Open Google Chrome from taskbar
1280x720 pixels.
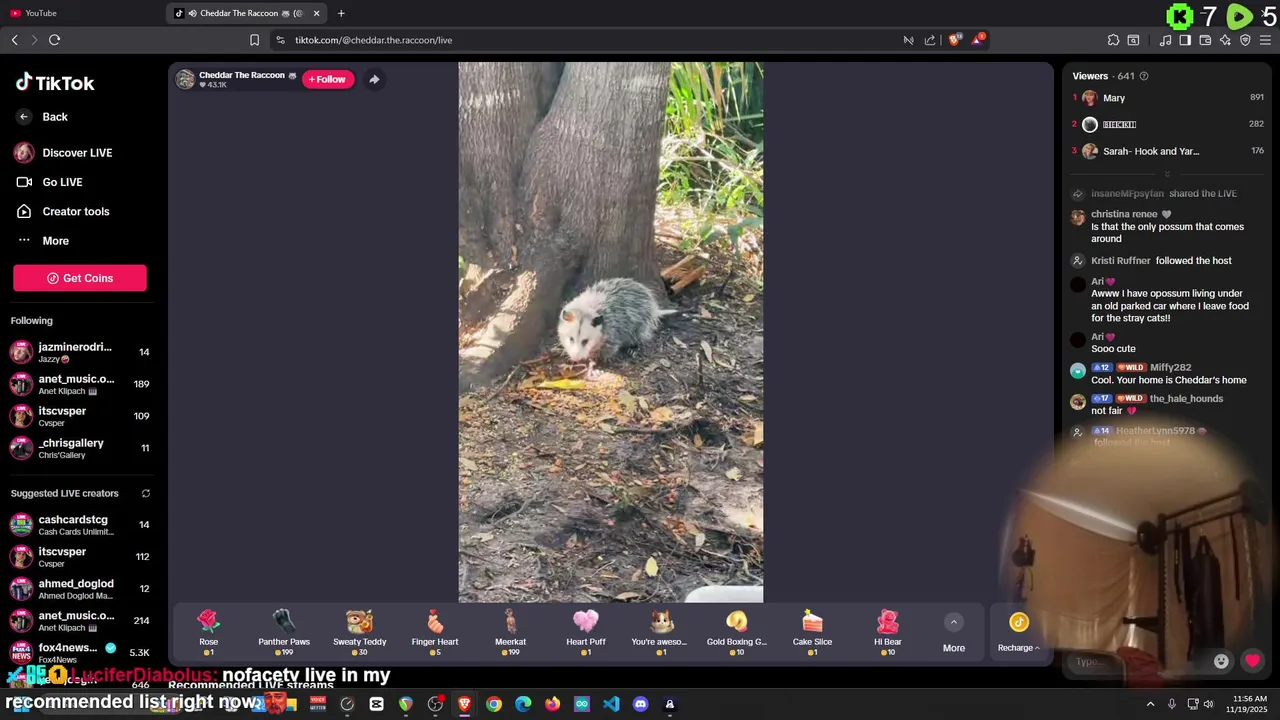[494, 704]
